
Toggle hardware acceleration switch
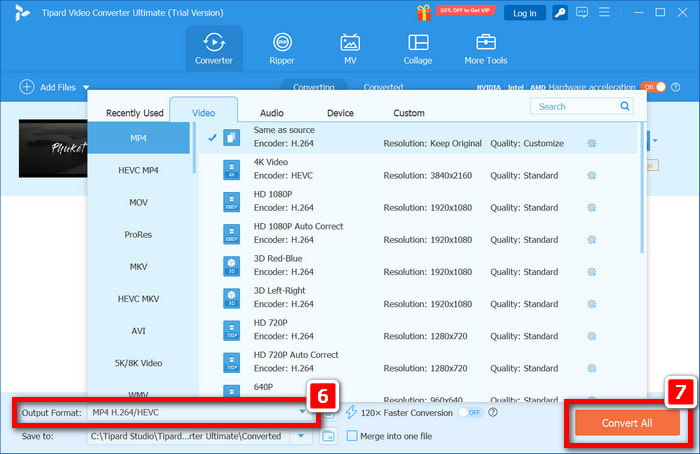tap(654, 87)
